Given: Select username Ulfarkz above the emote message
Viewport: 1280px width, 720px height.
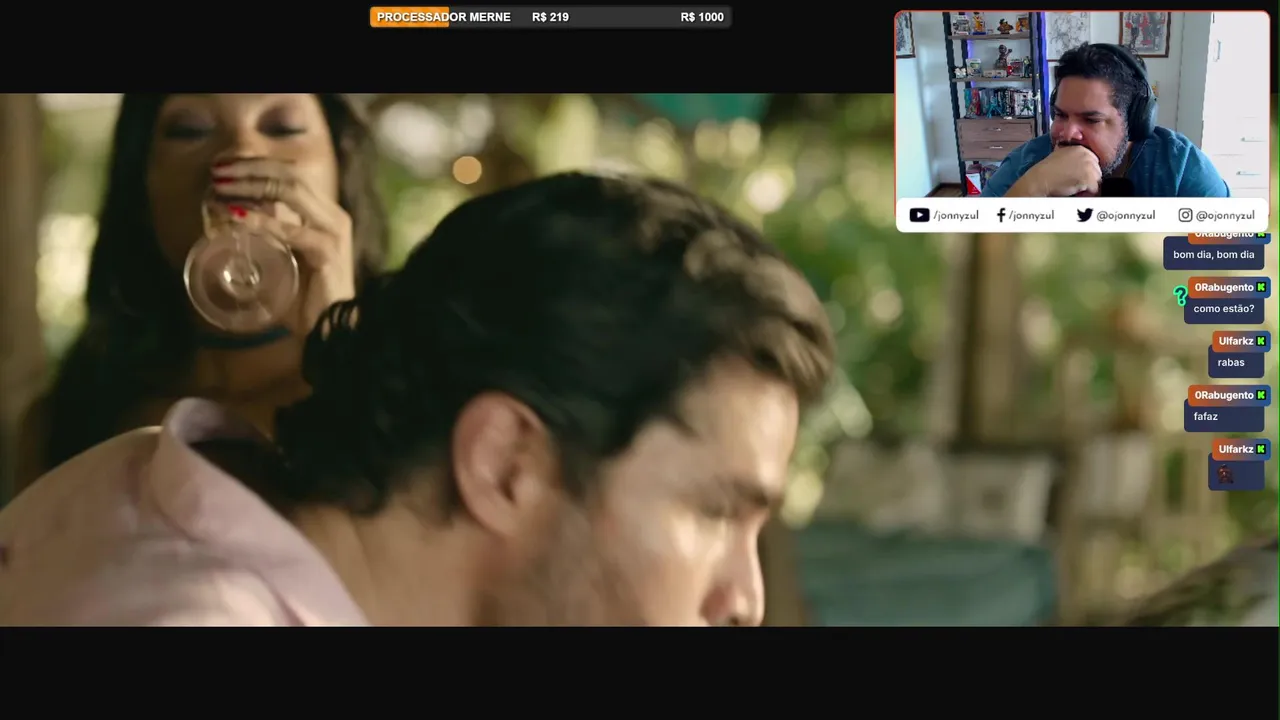Looking at the screenshot, I should (1236, 449).
